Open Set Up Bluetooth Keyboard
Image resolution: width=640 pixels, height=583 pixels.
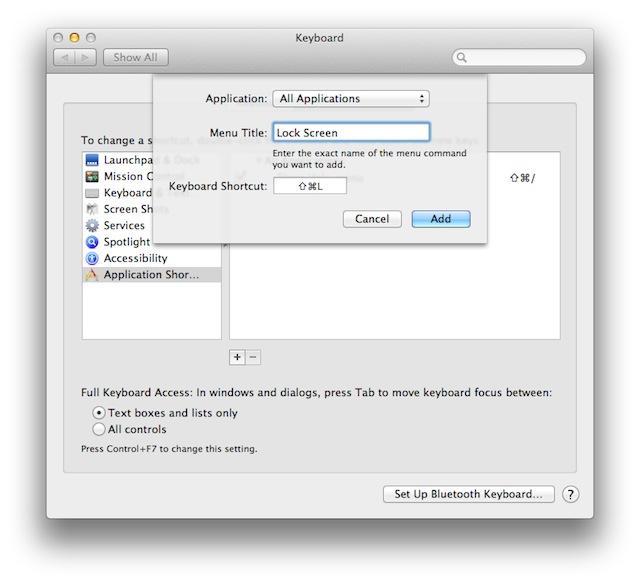468,494
